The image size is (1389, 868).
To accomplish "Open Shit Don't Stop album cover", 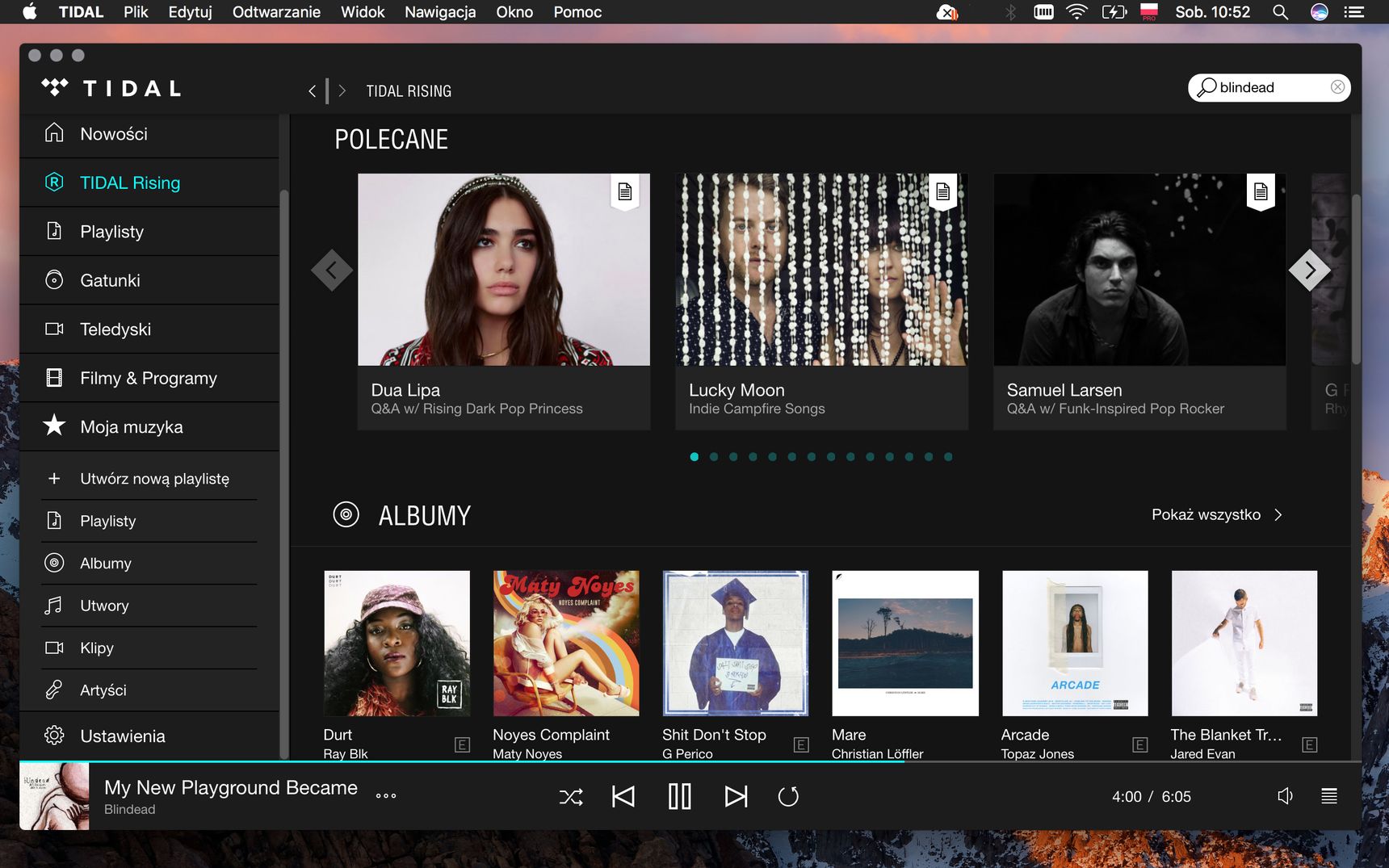I will [736, 644].
